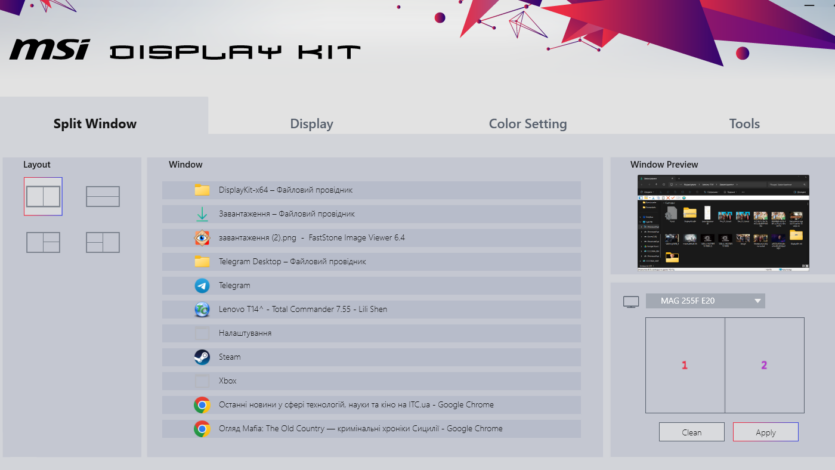The image size is (835, 470).
Task: Select 'Останні новини ... ITC.ua - Google Chrome' row
Action: (x=371, y=405)
